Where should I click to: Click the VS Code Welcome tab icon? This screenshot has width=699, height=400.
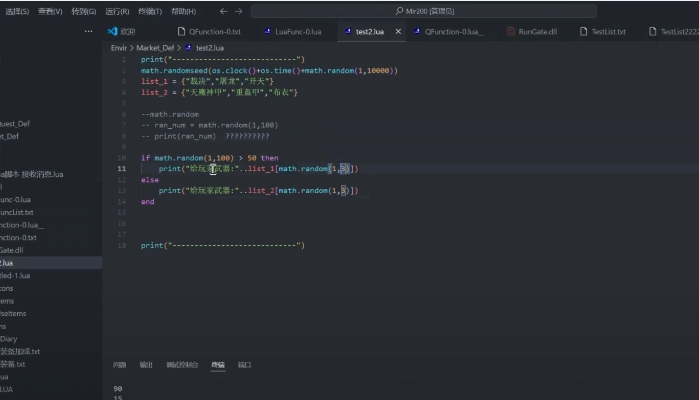pyautogui.click(x=112, y=31)
